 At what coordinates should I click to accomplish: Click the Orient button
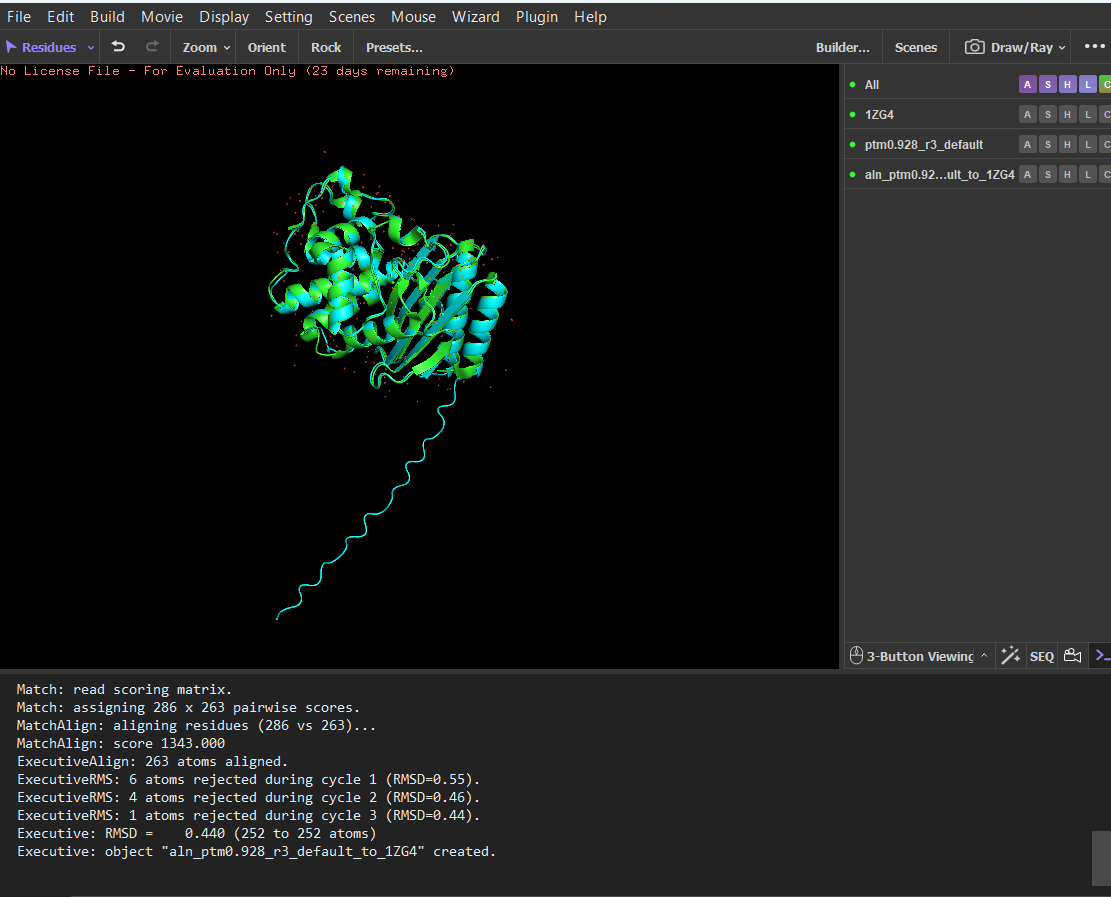point(266,47)
